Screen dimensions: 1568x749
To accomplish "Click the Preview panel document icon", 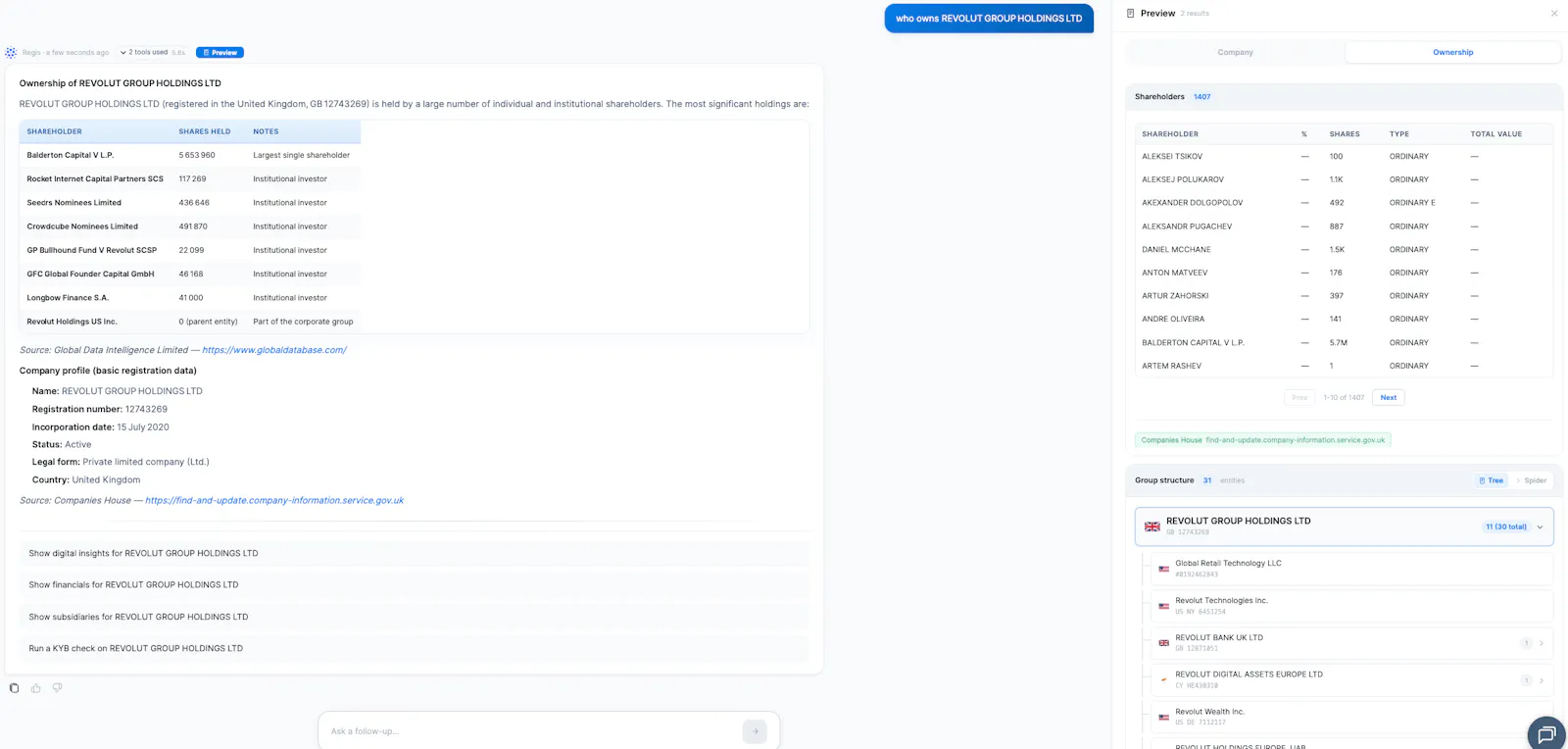I will tap(1131, 14).
